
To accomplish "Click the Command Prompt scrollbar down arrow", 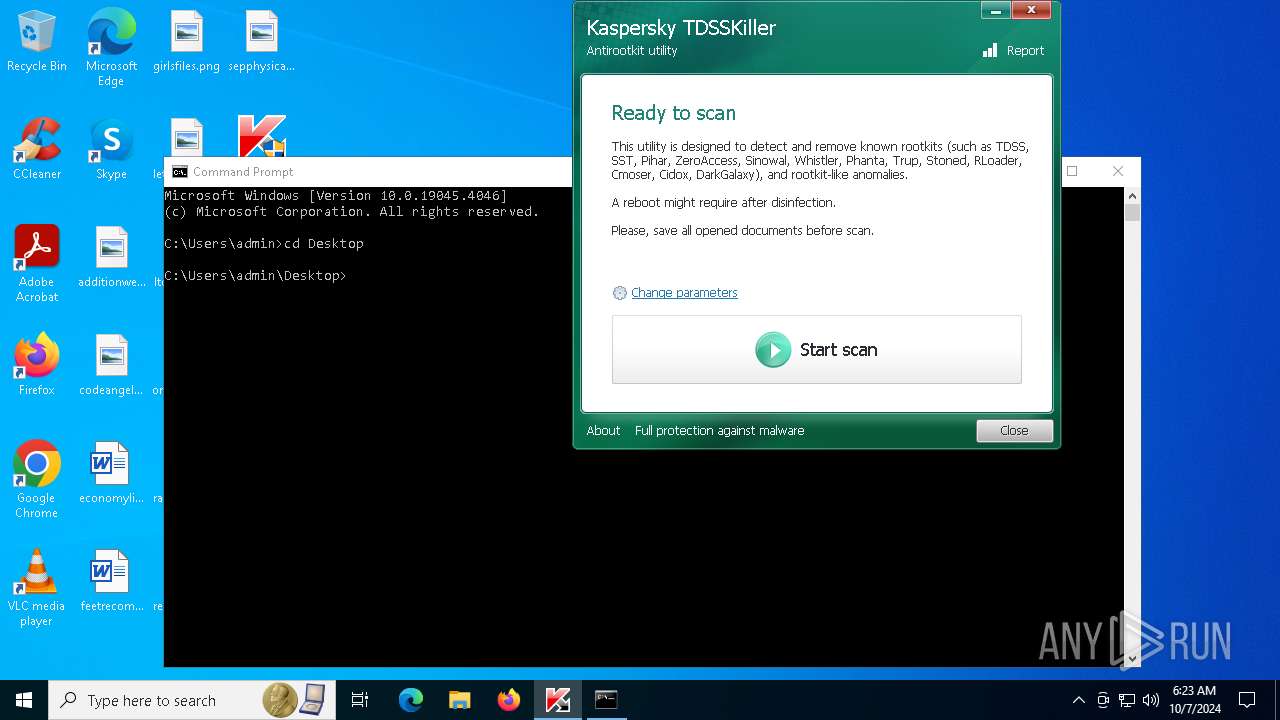I will click(x=1132, y=659).
